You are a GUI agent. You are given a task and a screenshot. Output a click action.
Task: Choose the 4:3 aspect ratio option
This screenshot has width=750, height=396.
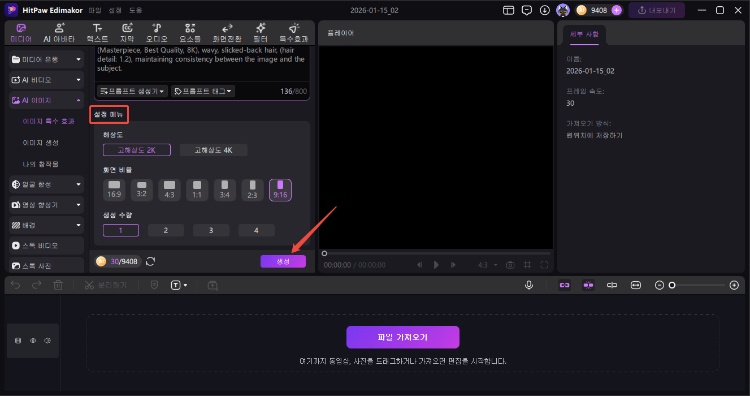tap(169, 189)
